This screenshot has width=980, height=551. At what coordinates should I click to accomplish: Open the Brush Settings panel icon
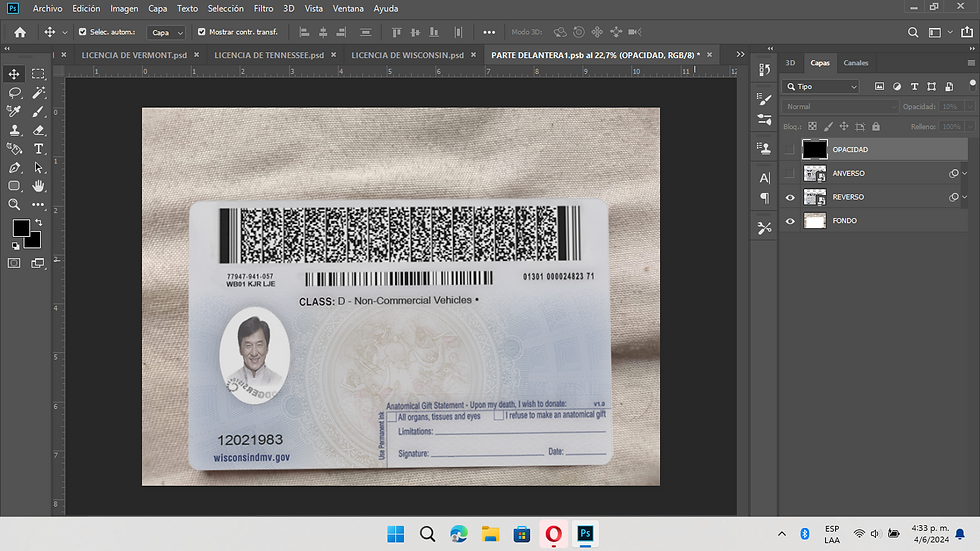764,99
